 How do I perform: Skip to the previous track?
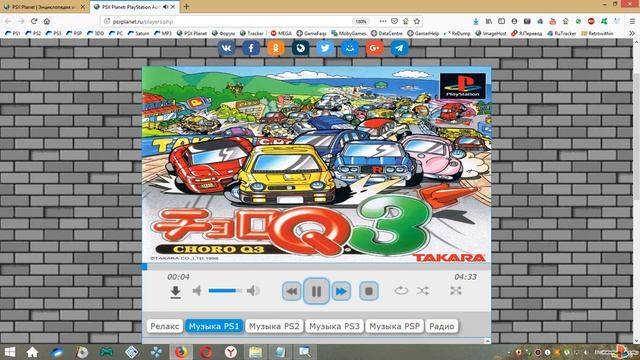click(x=292, y=291)
